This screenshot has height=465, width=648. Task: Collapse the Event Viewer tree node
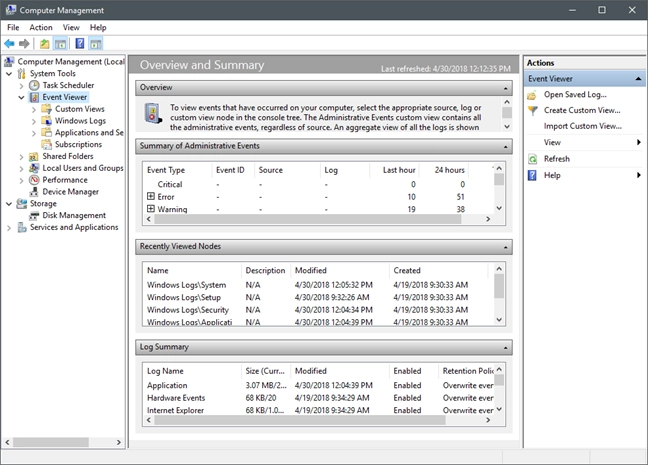[x=21, y=98]
